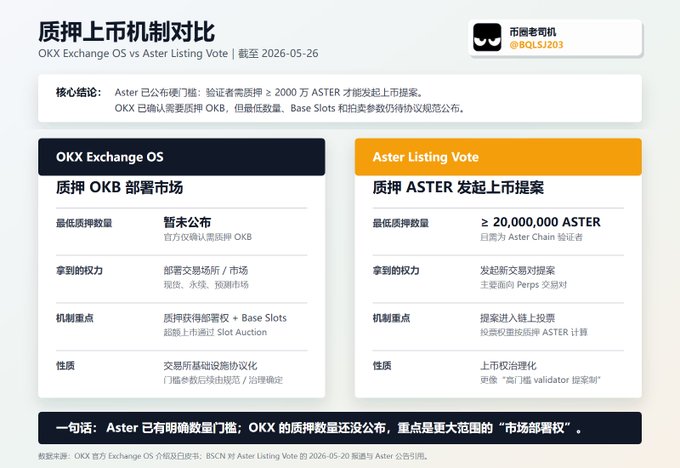
Task: Click the dark 一句话 summary banner
Action: tap(340, 428)
